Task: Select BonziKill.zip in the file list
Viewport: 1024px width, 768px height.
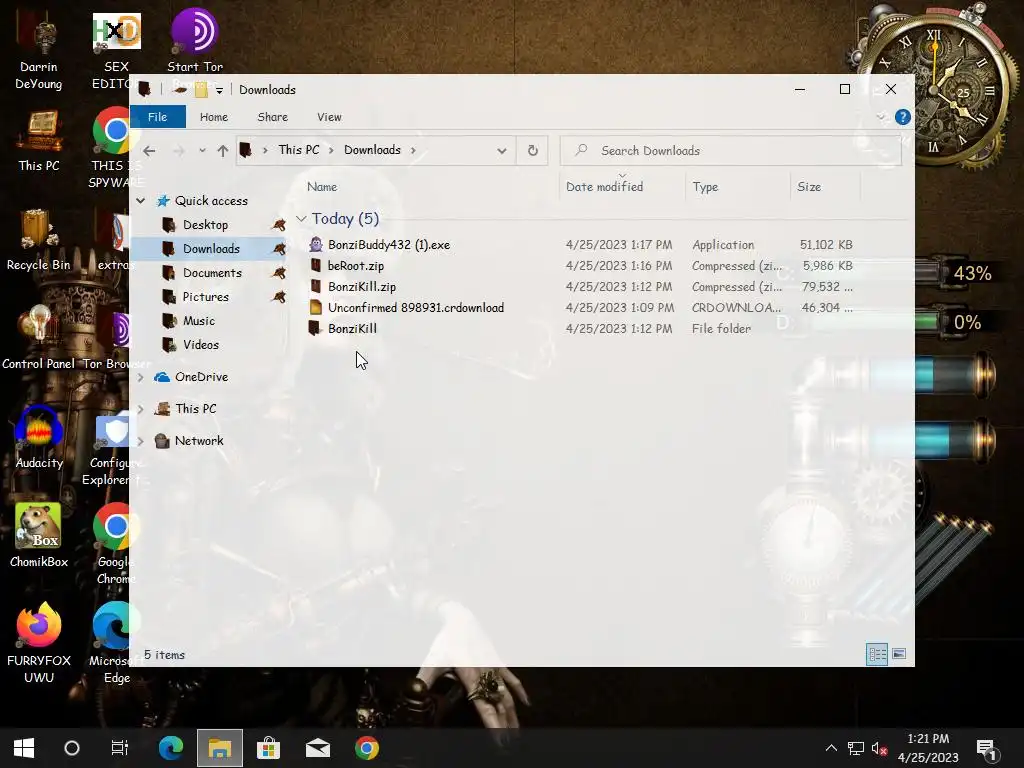Action: pyautogui.click(x=362, y=287)
